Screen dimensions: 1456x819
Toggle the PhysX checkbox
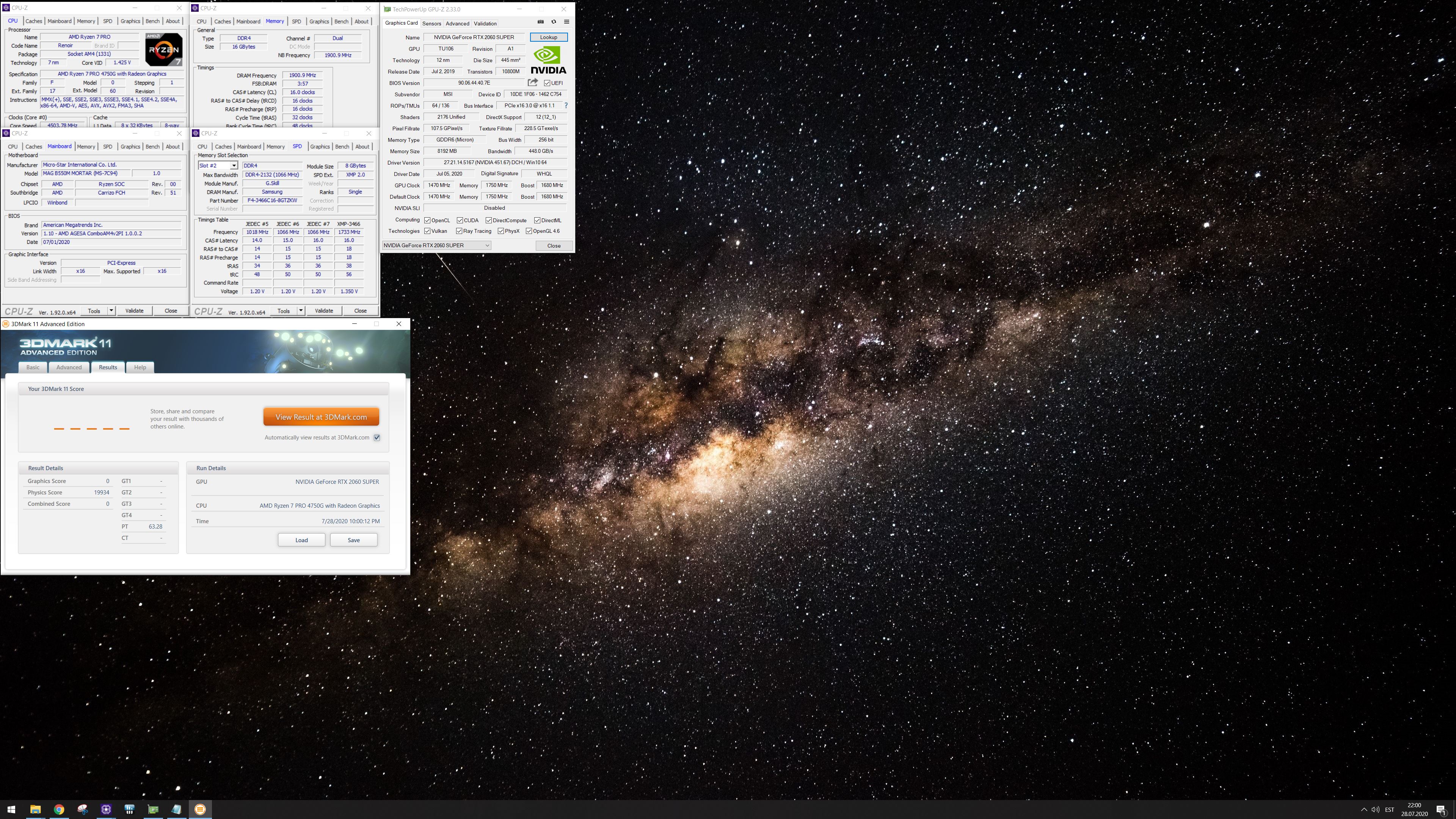click(x=501, y=231)
